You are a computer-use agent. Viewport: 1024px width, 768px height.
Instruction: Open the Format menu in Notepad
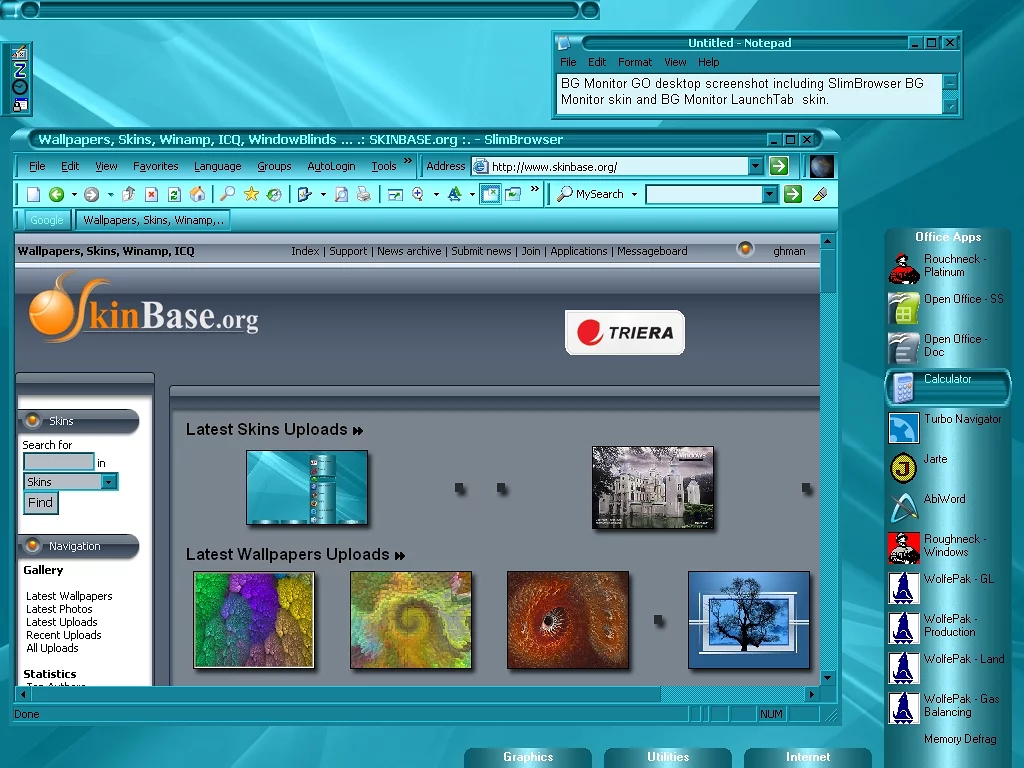pyautogui.click(x=634, y=62)
